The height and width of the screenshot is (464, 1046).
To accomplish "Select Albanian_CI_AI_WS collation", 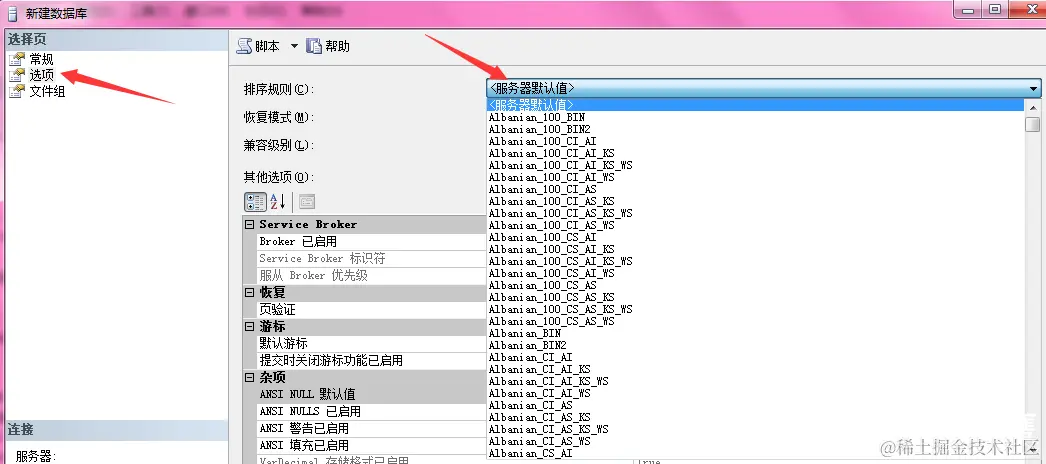I will [755, 393].
